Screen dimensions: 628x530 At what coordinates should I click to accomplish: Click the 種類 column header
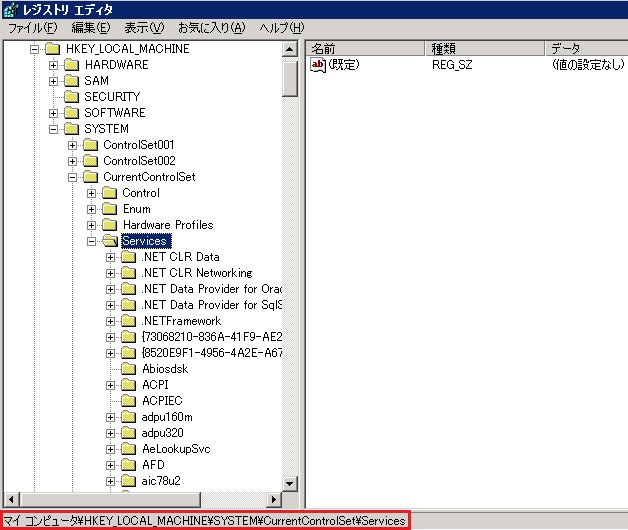pos(484,48)
